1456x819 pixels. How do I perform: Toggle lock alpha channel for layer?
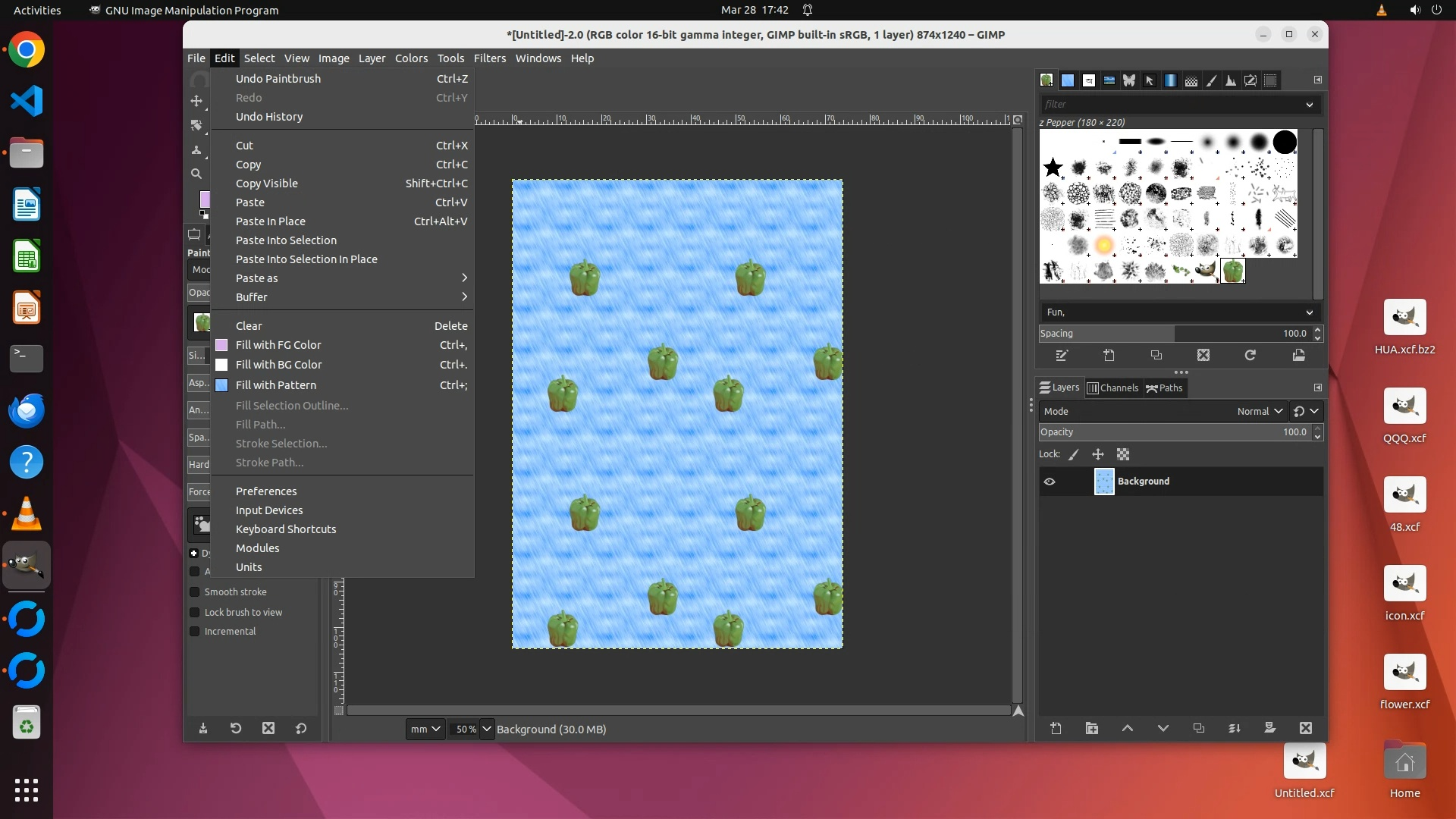point(1123,454)
